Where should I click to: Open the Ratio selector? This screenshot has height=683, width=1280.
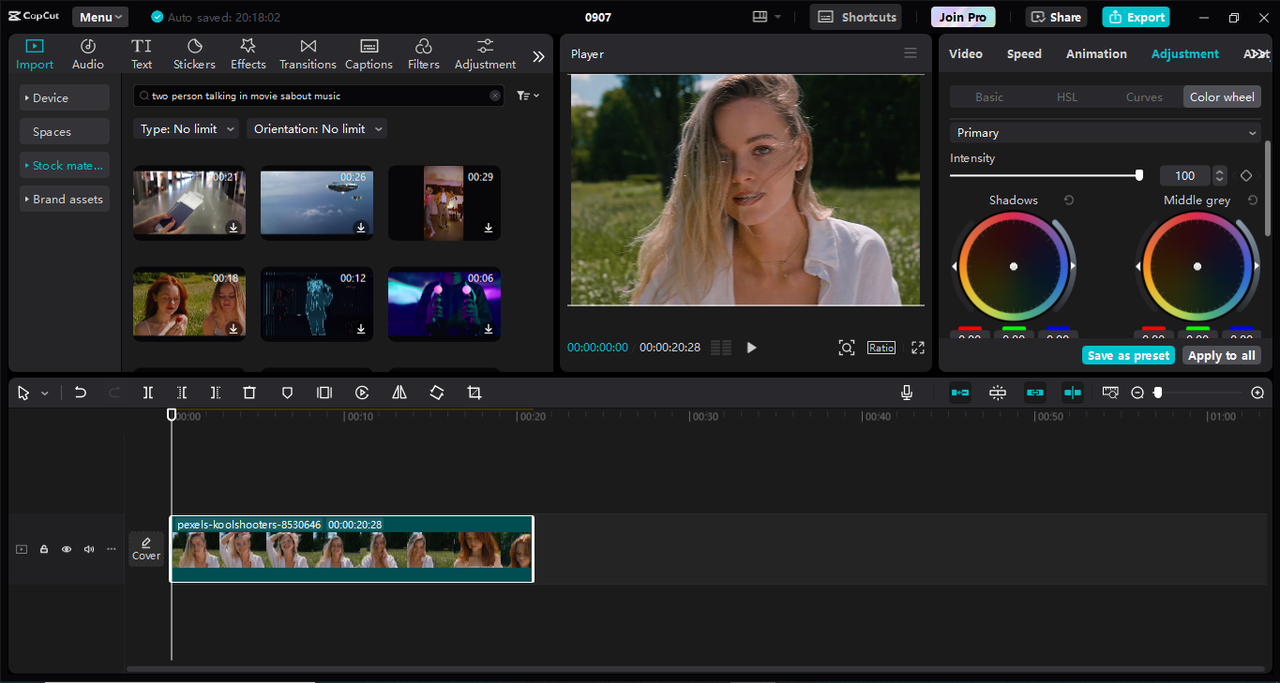coord(881,348)
